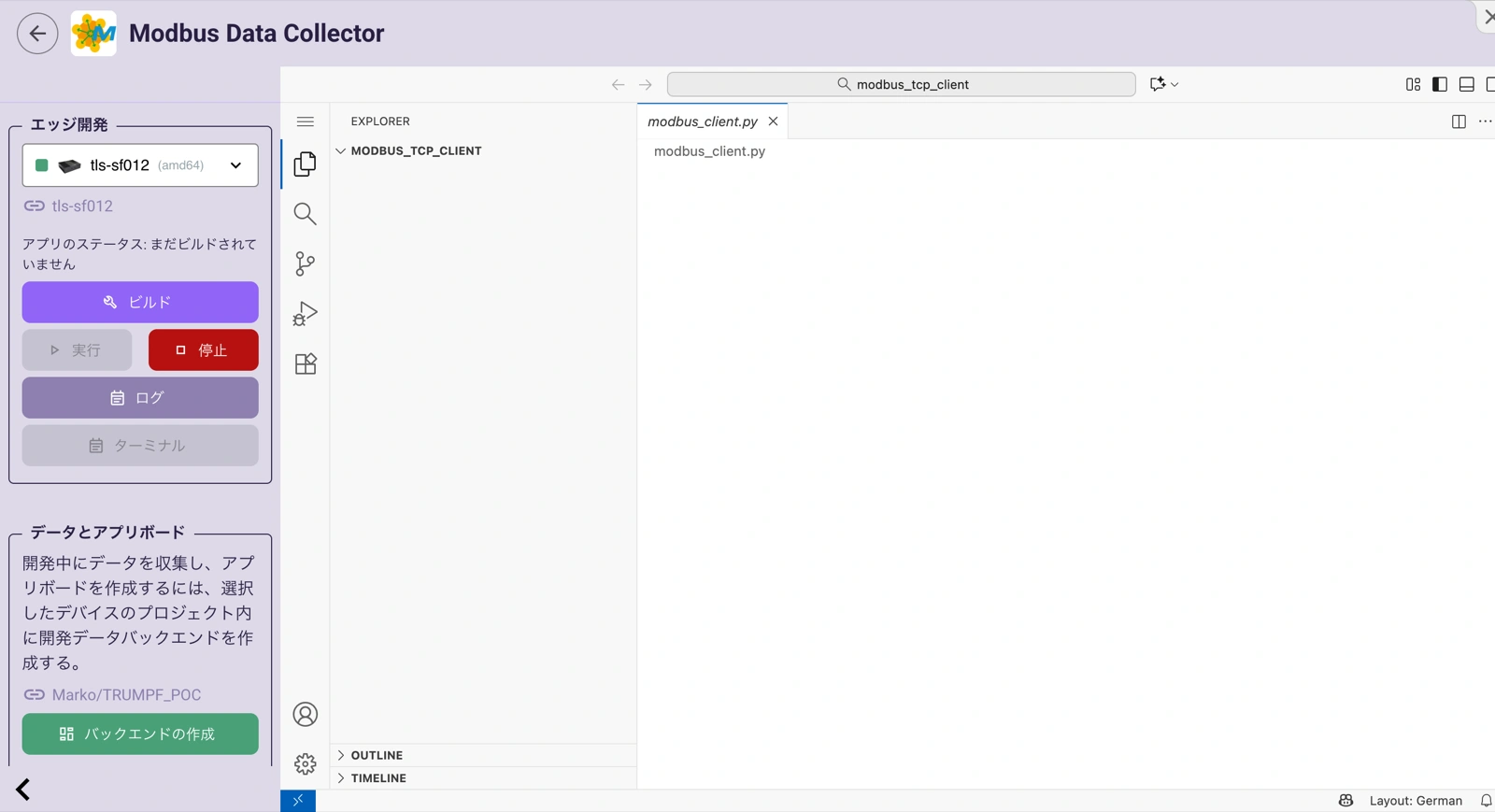Click the 実行 run button
This screenshot has height=812, width=1495.
77,350
